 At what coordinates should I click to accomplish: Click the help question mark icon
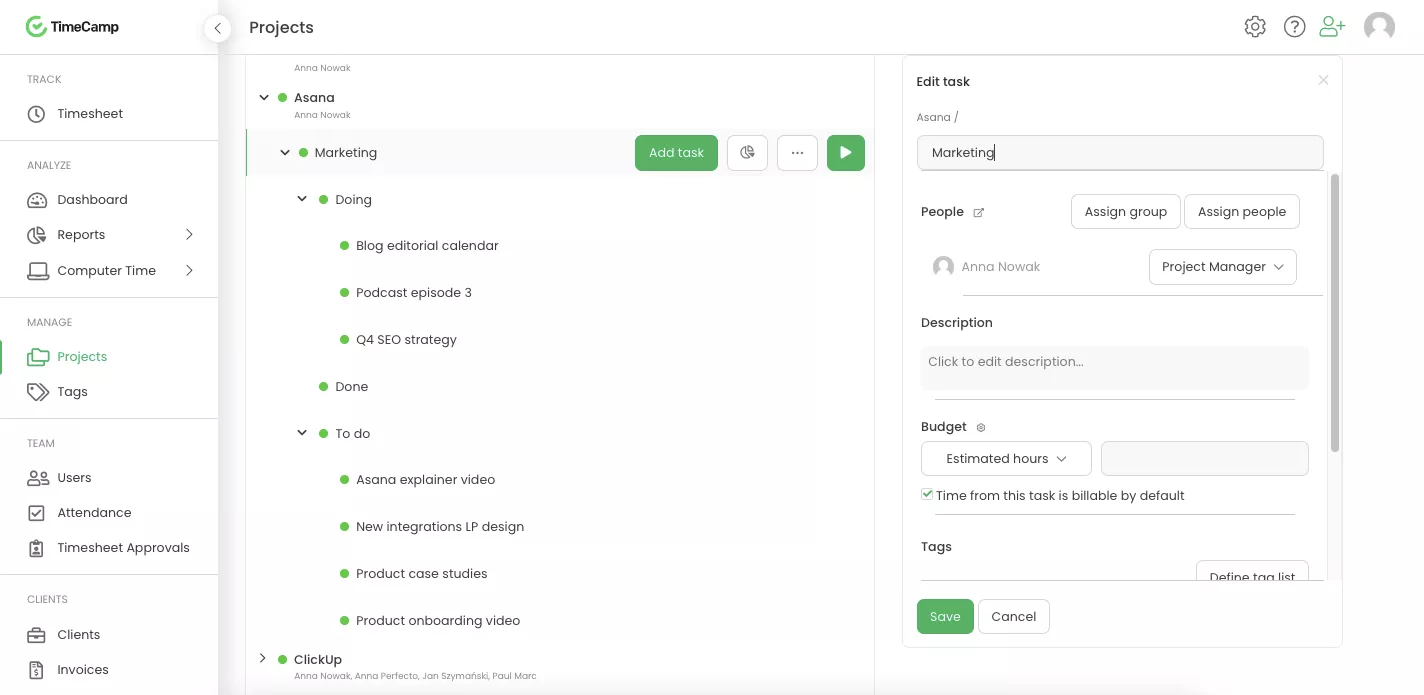tap(1294, 27)
